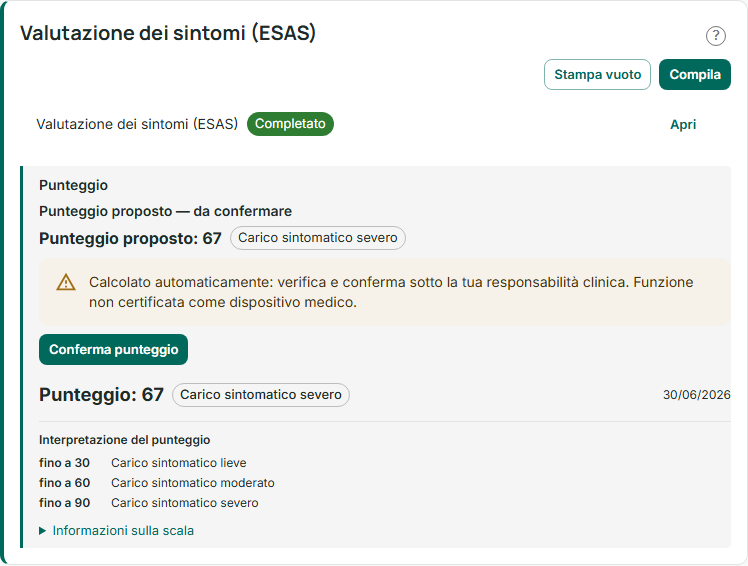The width and height of the screenshot is (748, 566).
Task: Select the Valutazione dei sintomi row label
Action: pyautogui.click(x=137, y=124)
